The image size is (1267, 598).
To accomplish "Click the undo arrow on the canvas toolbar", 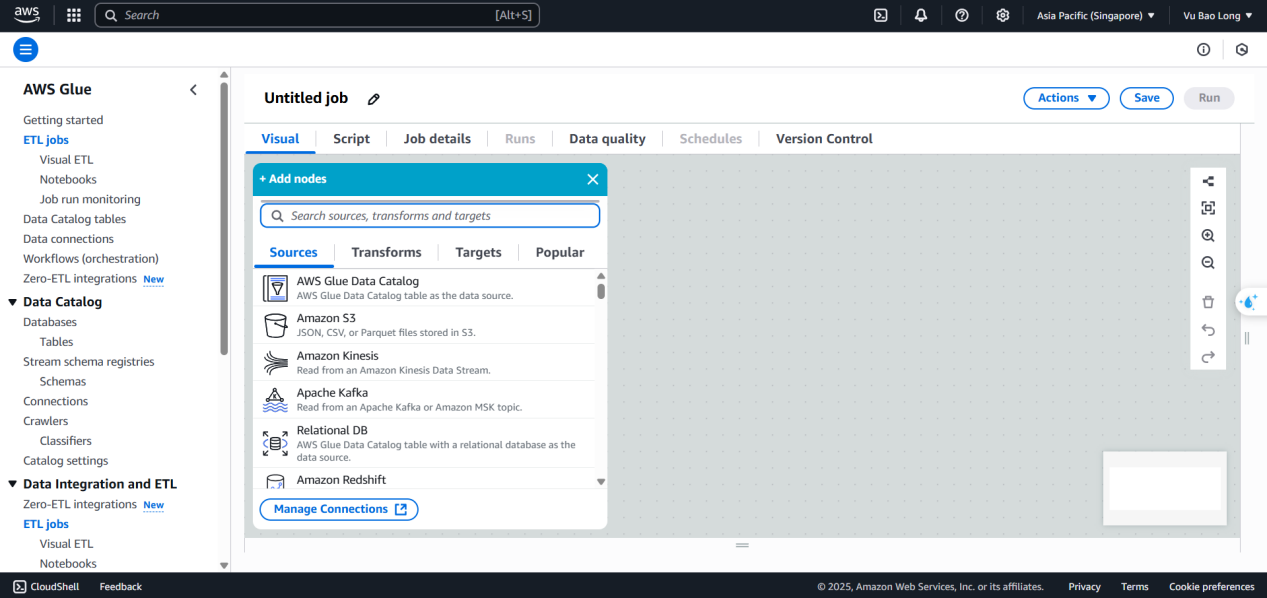I will [1208, 330].
